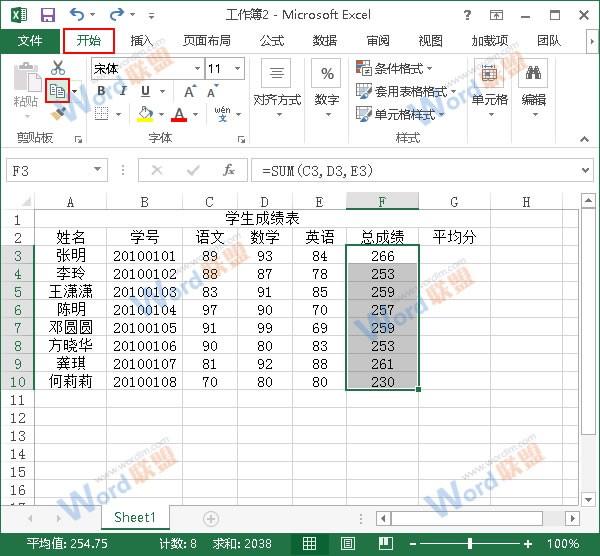Open 单元格样式 (Cell Styles)
The width and height of the screenshot is (600, 556).
(400, 114)
